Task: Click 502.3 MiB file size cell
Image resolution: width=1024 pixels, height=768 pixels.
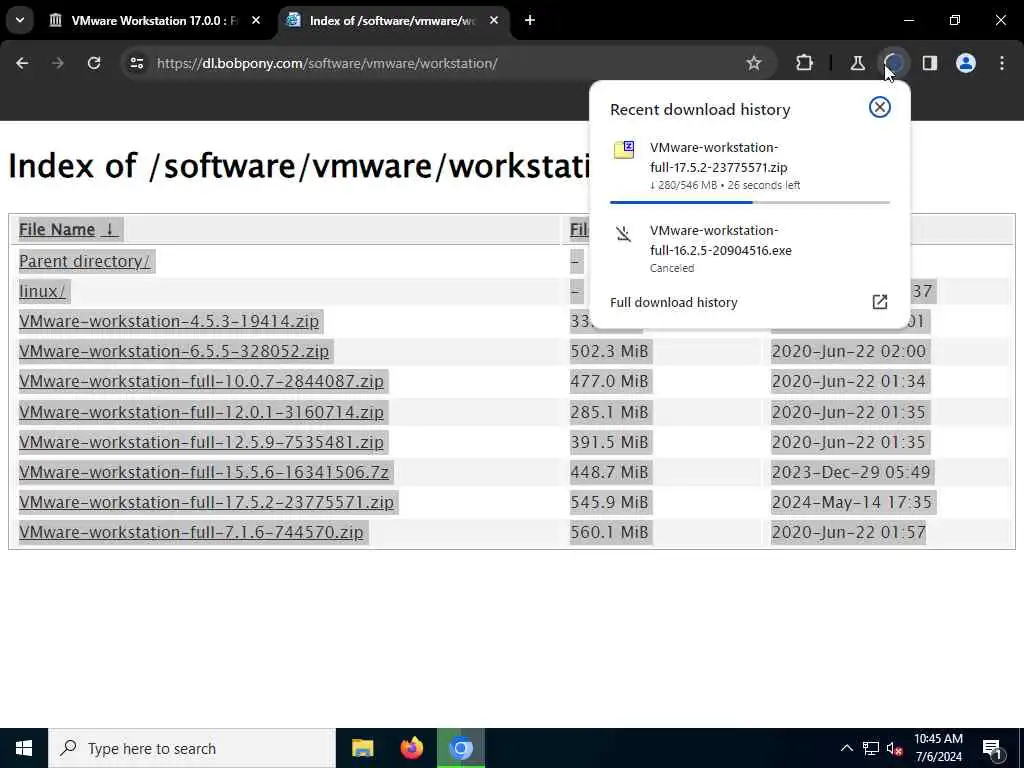Action: pos(609,351)
